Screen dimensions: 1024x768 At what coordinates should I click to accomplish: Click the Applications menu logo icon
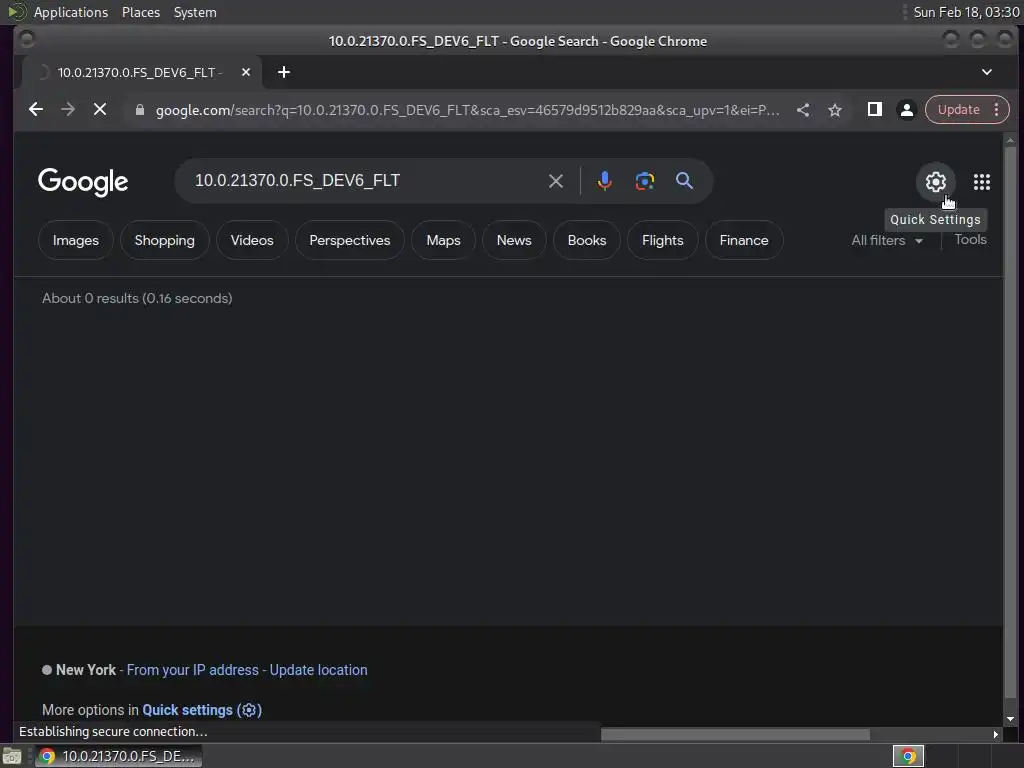[16, 12]
